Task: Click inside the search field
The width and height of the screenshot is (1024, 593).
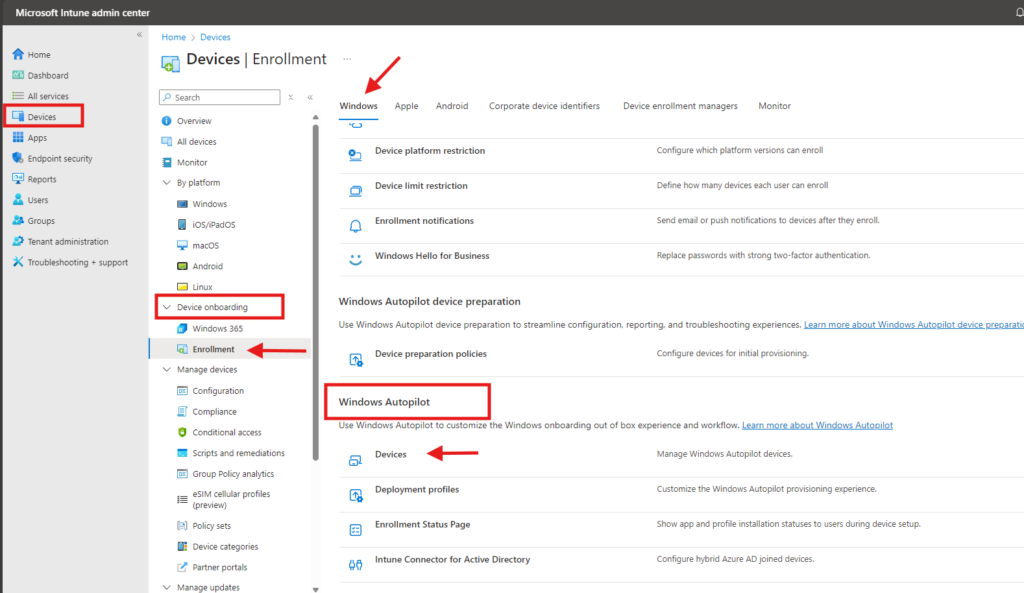Action: [x=219, y=97]
